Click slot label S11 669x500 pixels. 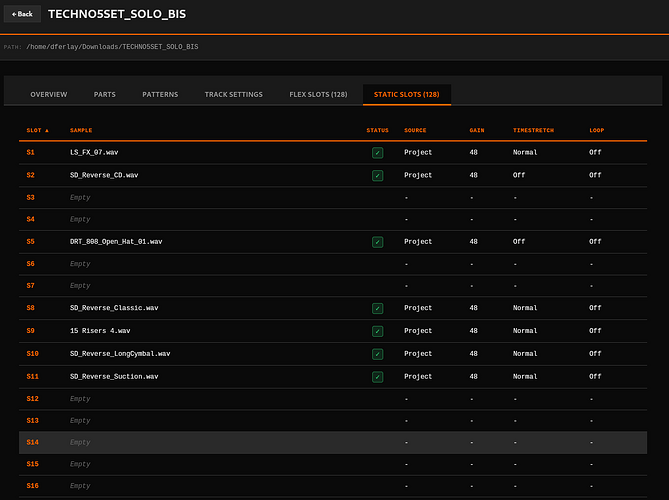click(32, 376)
